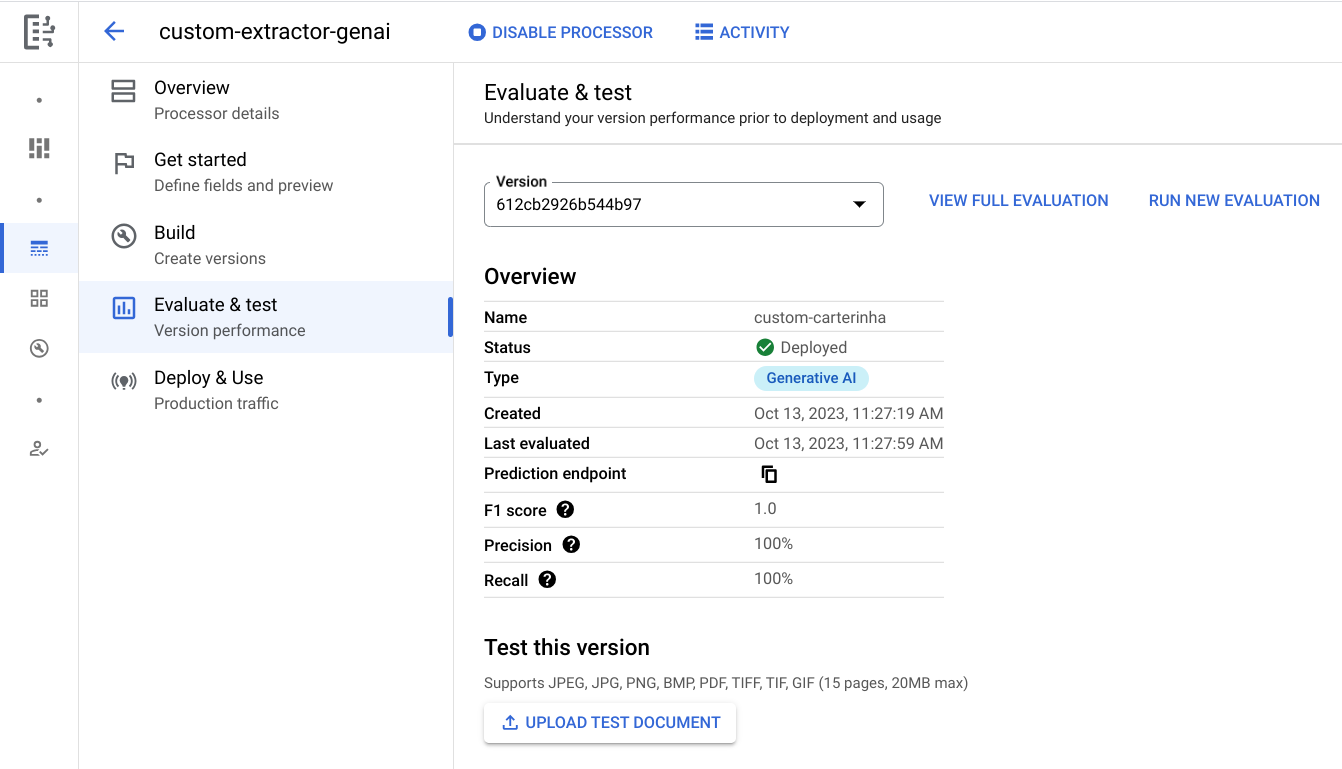
Task: Open the Build Create versions menu item
Action: (266, 245)
